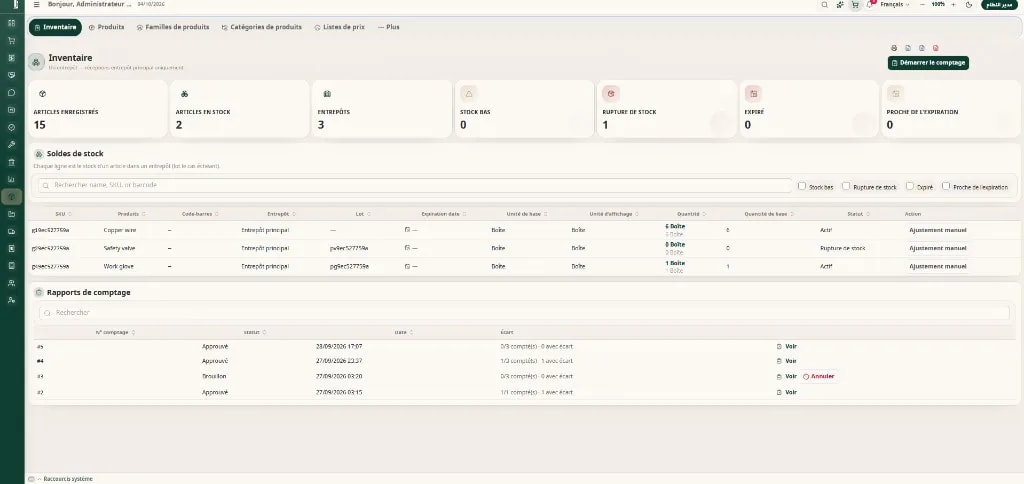This screenshot has width=1024, height=484.
Task: Switch to the Produits tab
Action: [106, 27]
